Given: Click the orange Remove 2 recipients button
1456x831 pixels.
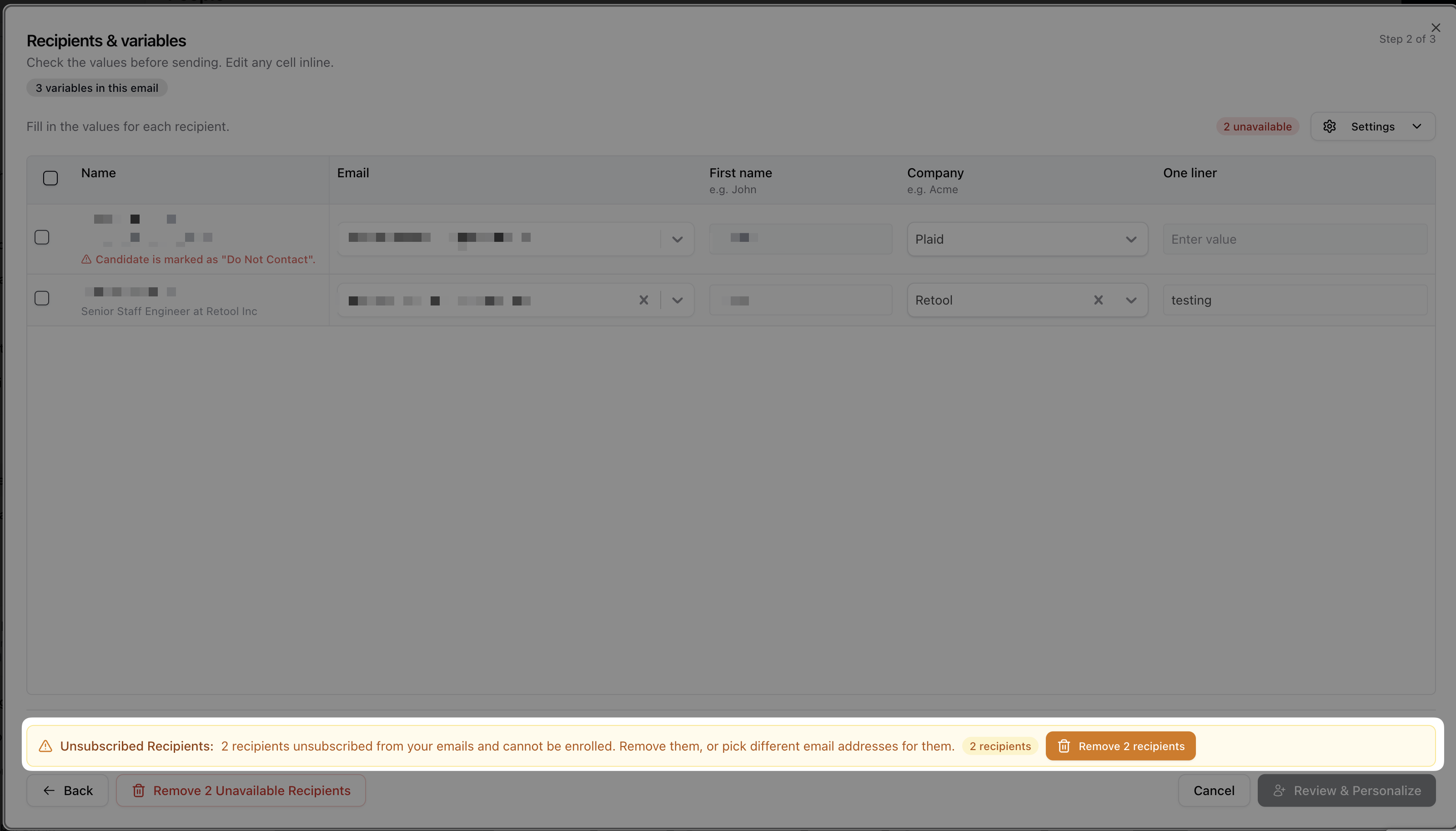Looking at the screenshot, I should tap(1120, 746).
